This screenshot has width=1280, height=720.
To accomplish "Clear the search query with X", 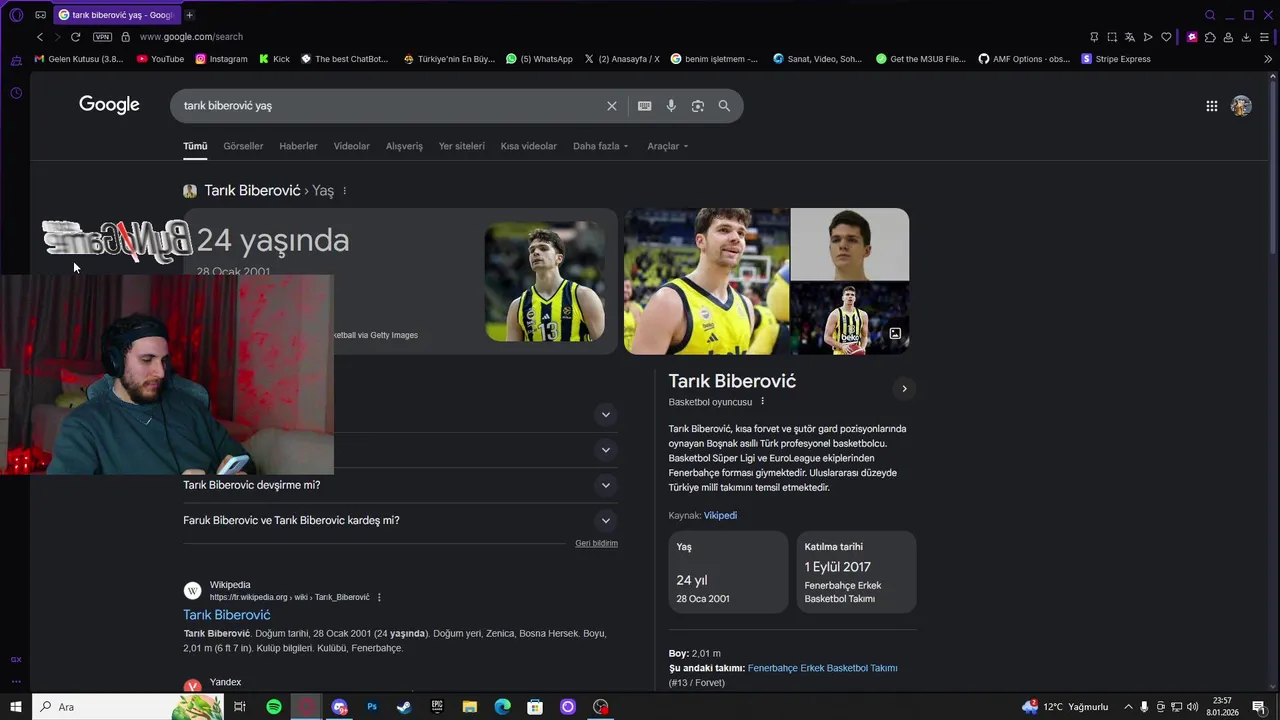I will pyautogui.click(x=612, y=106).
